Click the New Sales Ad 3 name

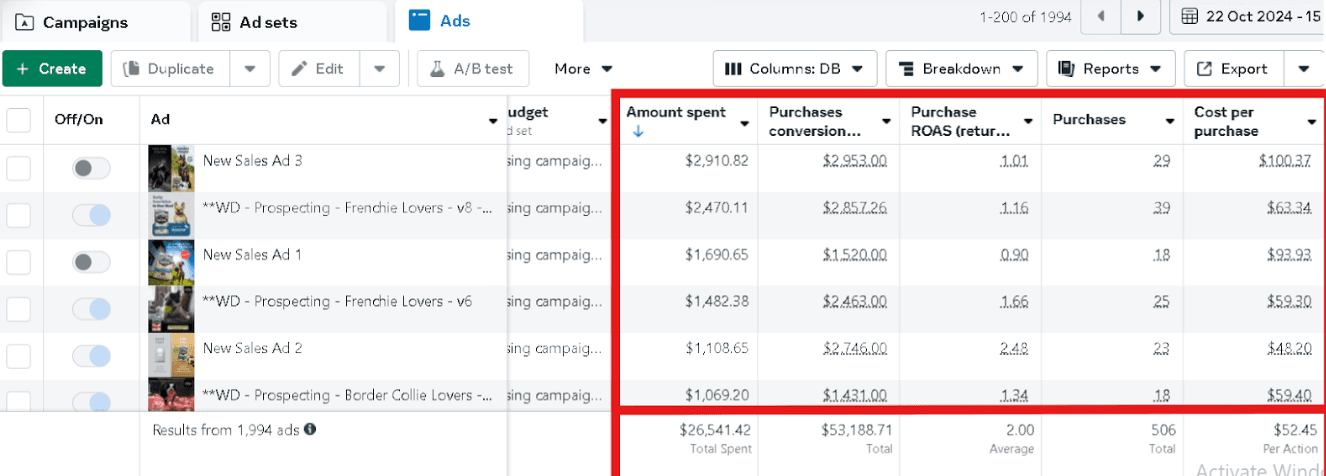point(252,160)
